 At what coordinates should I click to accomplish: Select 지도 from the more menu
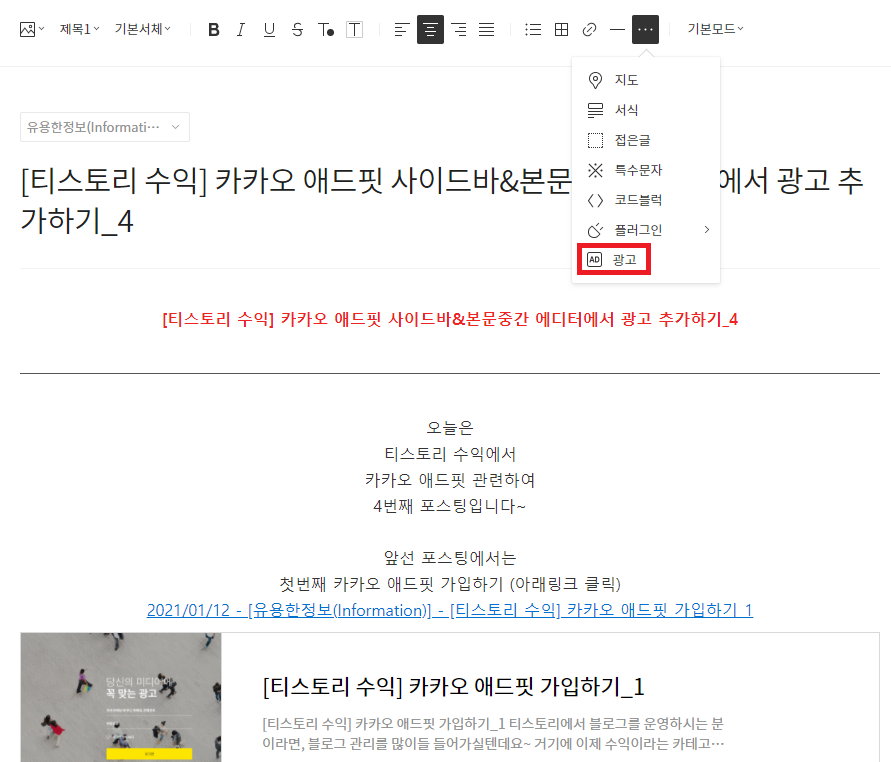[x=646, y=80]
